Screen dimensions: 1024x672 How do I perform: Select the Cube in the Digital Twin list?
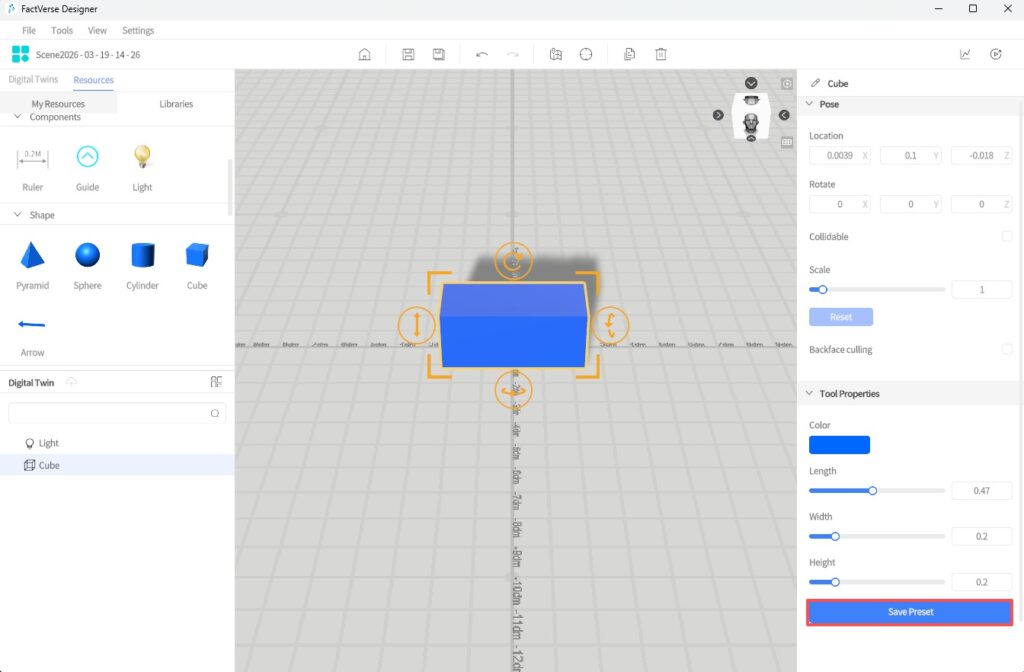point(49,464)
